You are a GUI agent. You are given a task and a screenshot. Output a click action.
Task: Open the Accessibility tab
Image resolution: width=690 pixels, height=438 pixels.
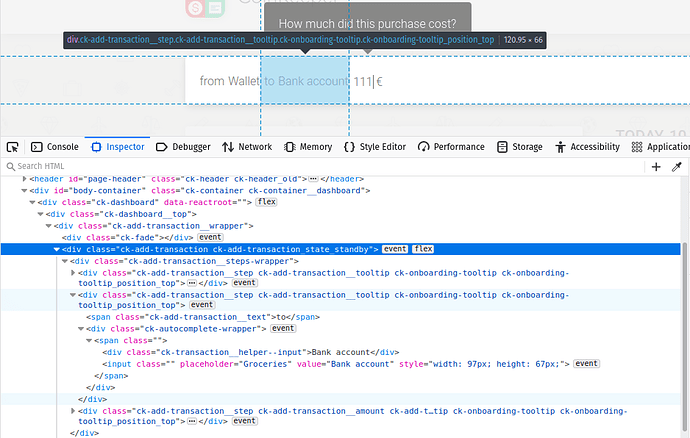(x=587, y=147)
